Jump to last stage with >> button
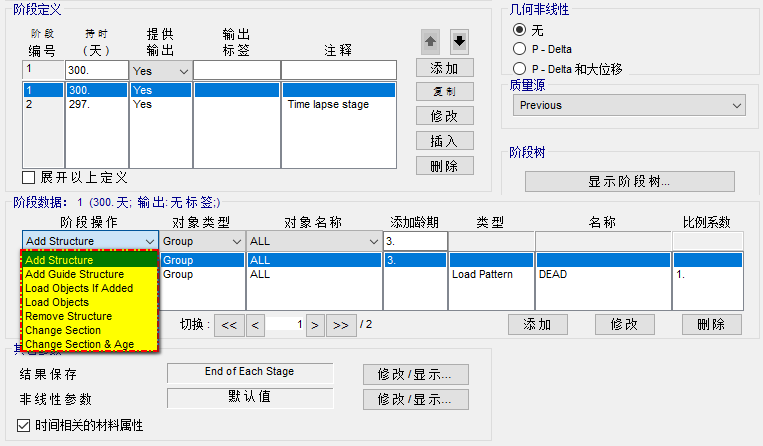 341,325
